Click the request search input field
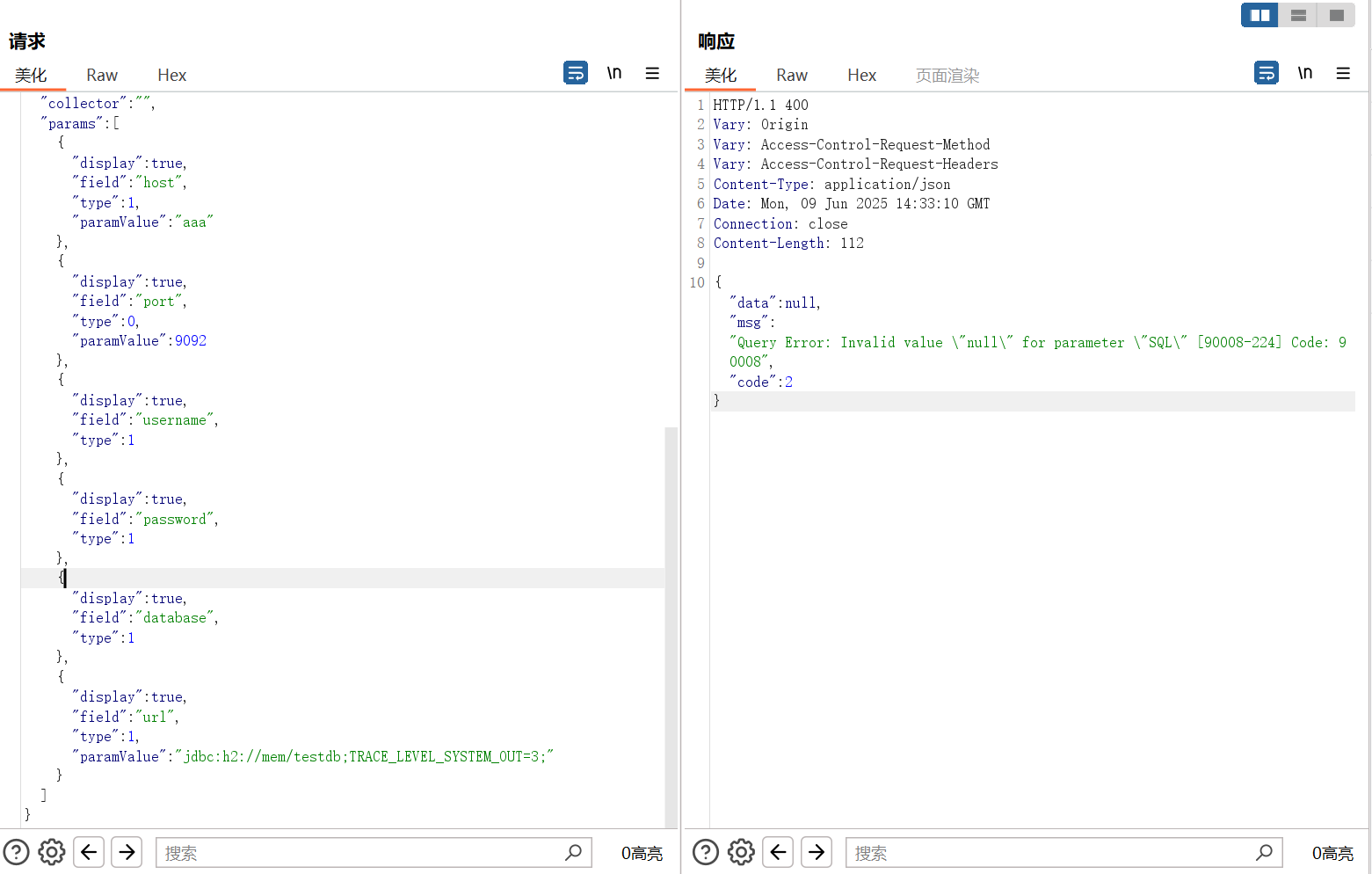This screenshot has width=1372, height=874. (x=360, y=852)
